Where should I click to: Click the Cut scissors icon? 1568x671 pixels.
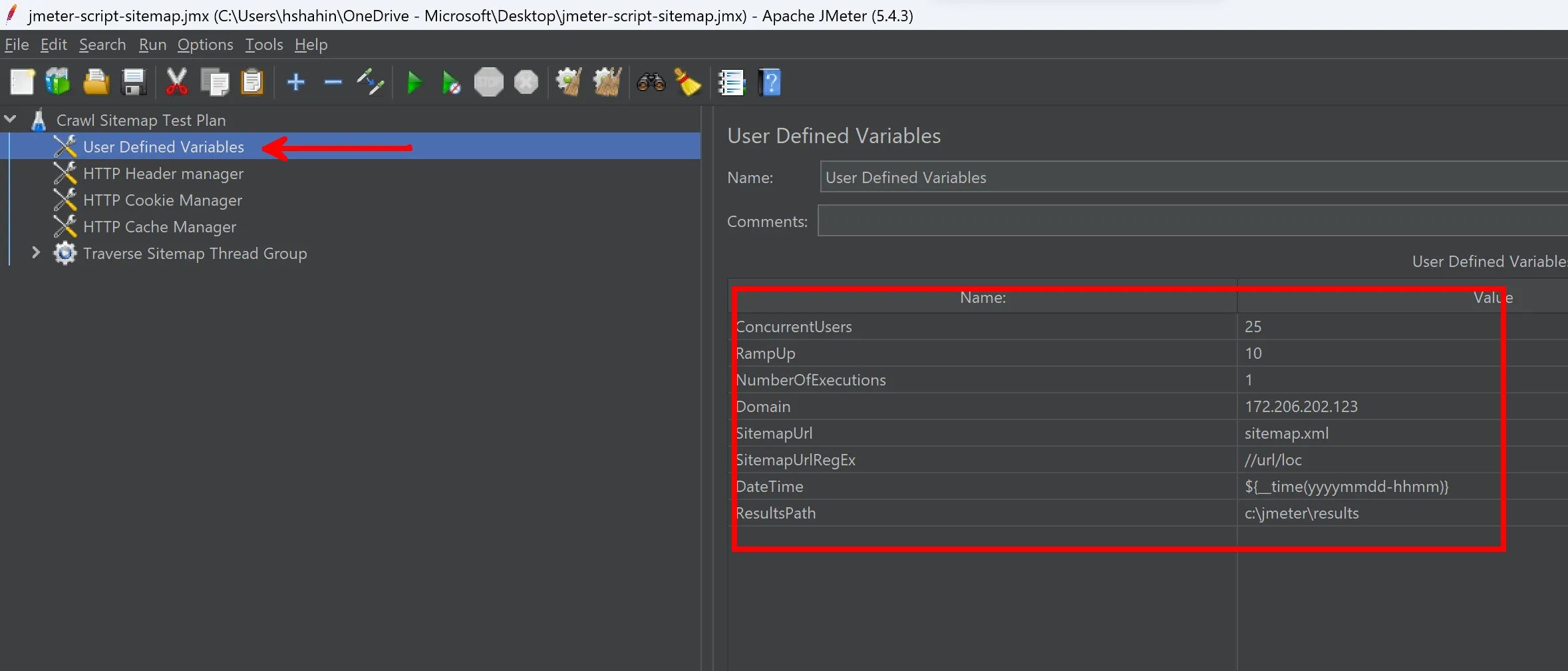(x=176, y=83)
